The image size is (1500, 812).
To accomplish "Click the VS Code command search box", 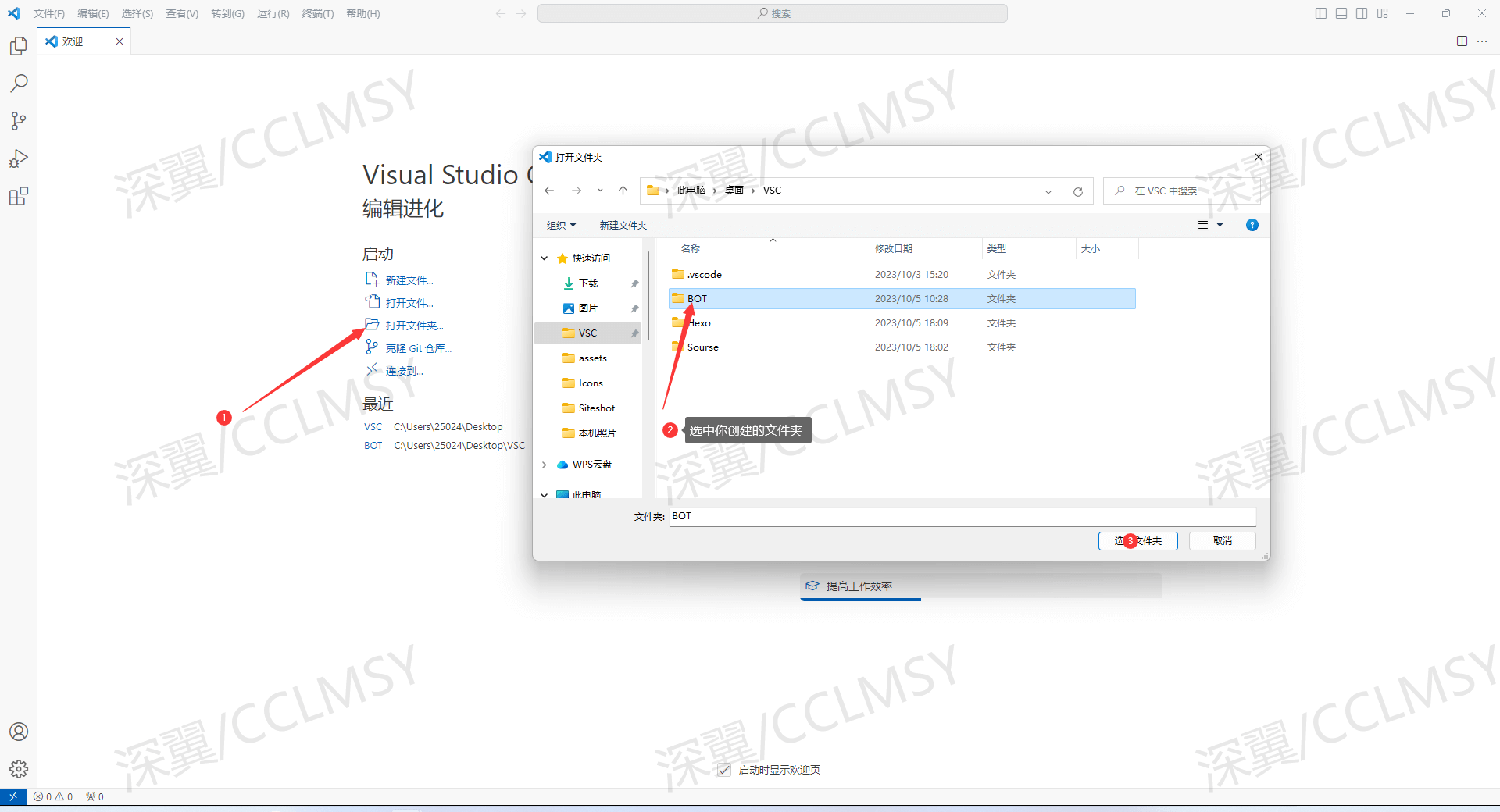I will coord(773,13).
